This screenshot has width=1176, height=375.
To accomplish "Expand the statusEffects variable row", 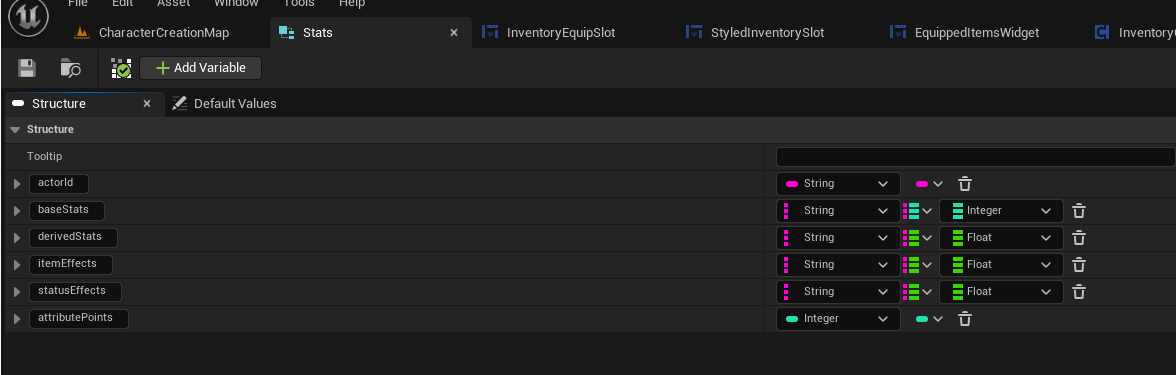I will coord(16,292).
